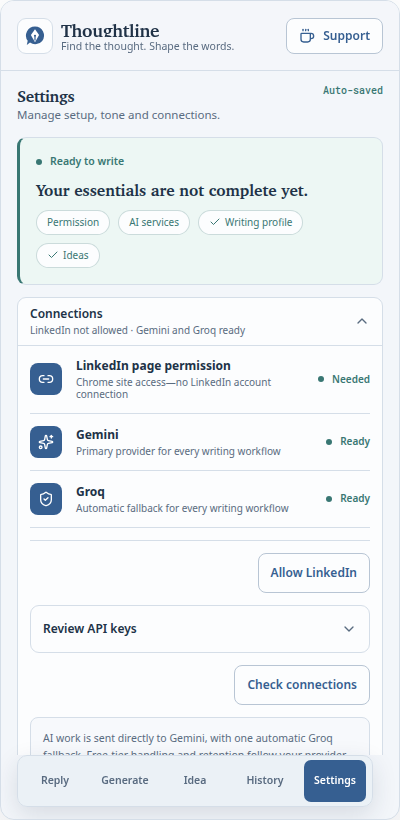Click 'Manage setup, tone and connections.' text
Viewport: 400px width, 820px height.
(119, 115)
